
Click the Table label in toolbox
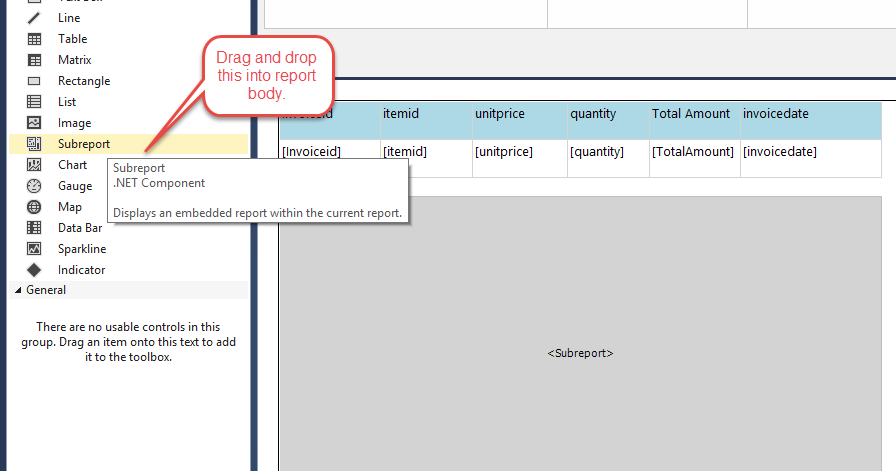pyautogui.click(x=73, y=39)
